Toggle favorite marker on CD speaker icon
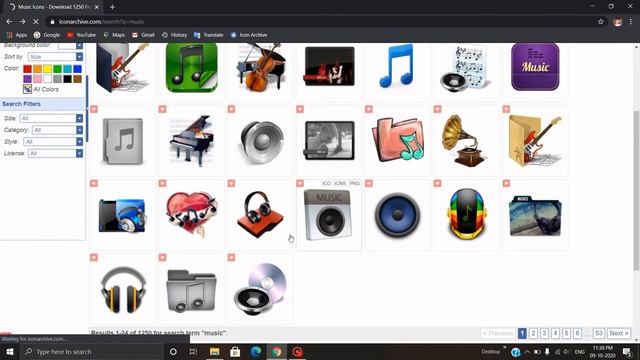The image size is (640, 360). tap(231, 258)
